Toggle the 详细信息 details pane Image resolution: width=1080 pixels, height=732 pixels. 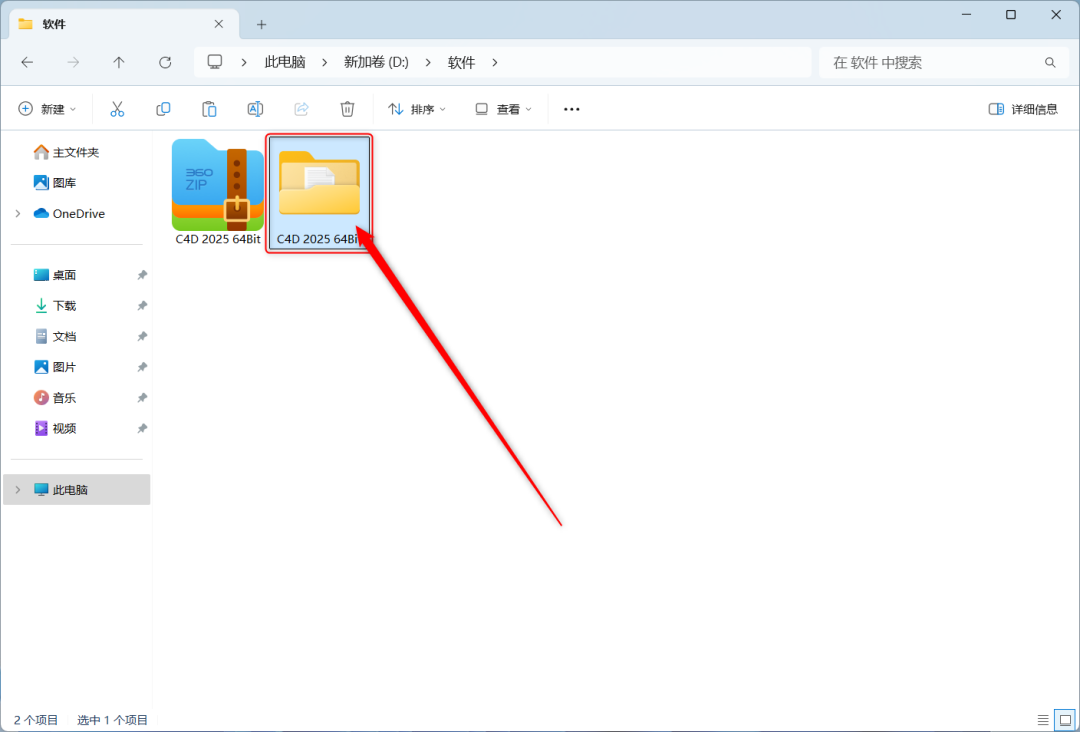click(1023, 109)
